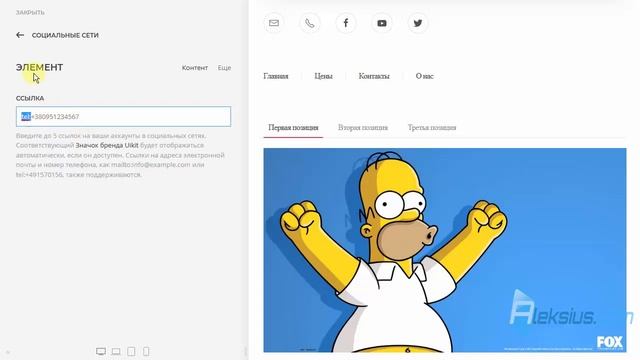This screenshot has width=640, height=360.
Task: Switch preview to laptop device icon
Action: [116, 351]
